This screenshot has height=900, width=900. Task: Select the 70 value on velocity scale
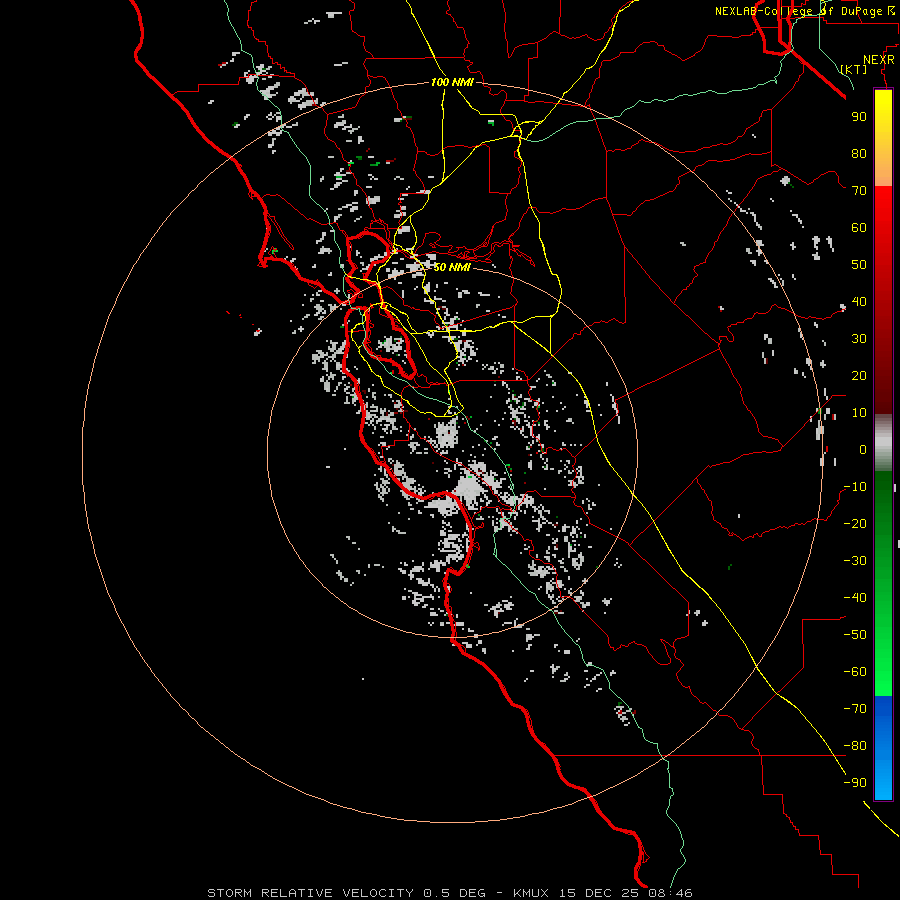[x=859, y=191]
